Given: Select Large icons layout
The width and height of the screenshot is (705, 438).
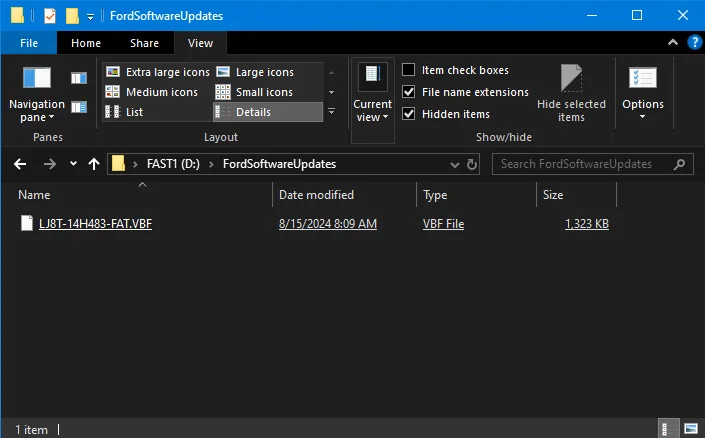Looking at the screenshot, I should click(255, 72).
